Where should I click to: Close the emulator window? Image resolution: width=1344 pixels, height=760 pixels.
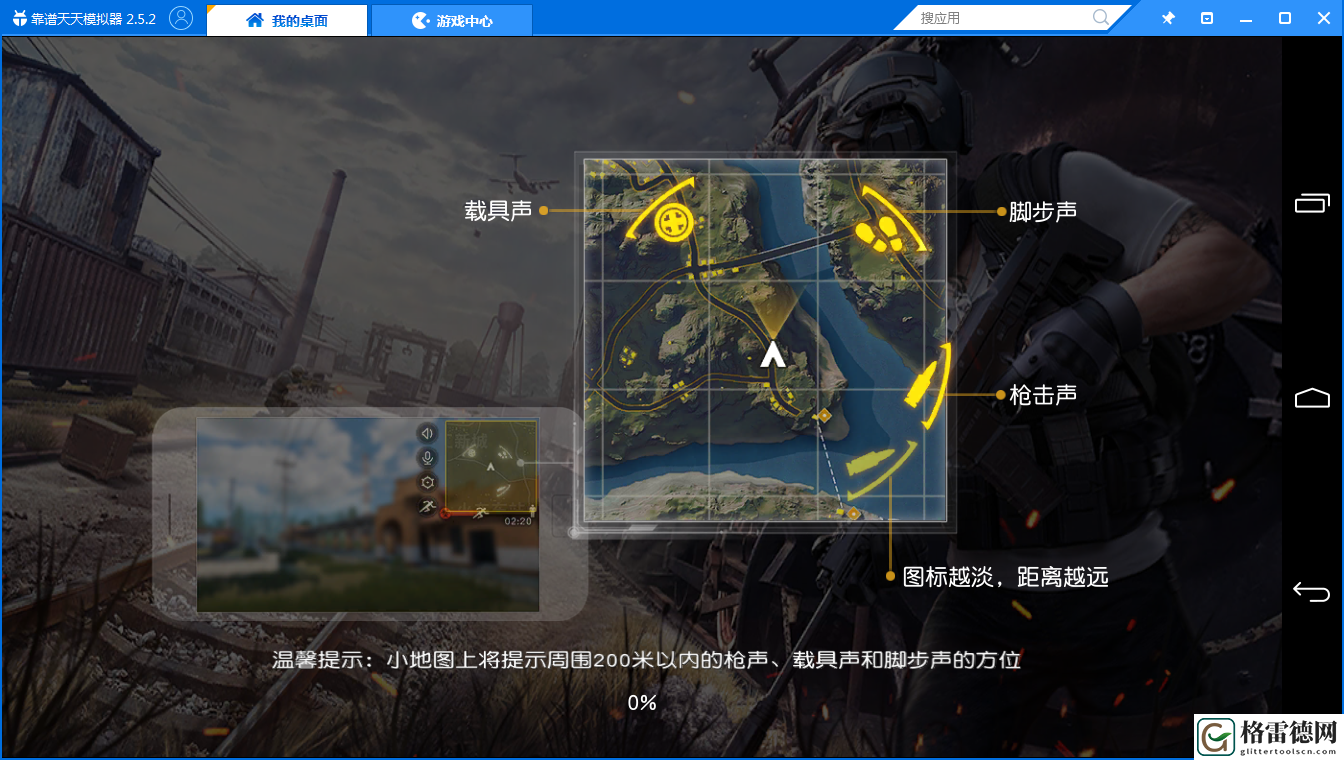click(1323, 18)
